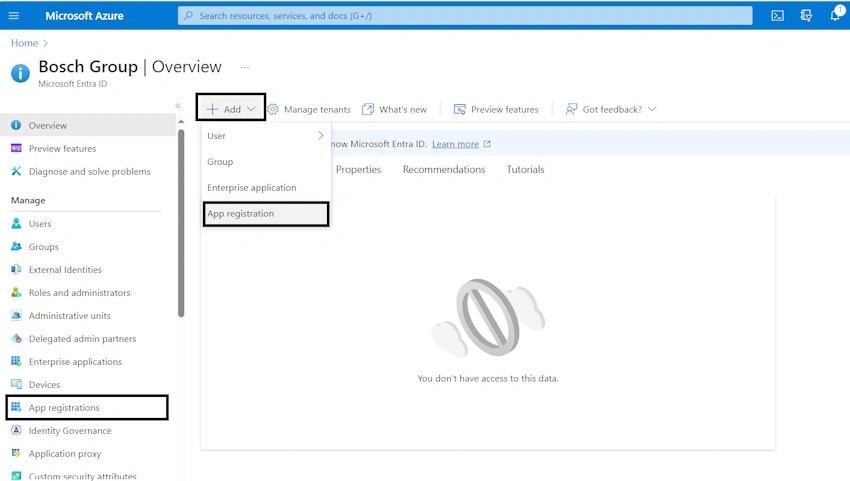Switch to the Recommendations tab
This screenshot has height=481, width=850.
[444, 169]
